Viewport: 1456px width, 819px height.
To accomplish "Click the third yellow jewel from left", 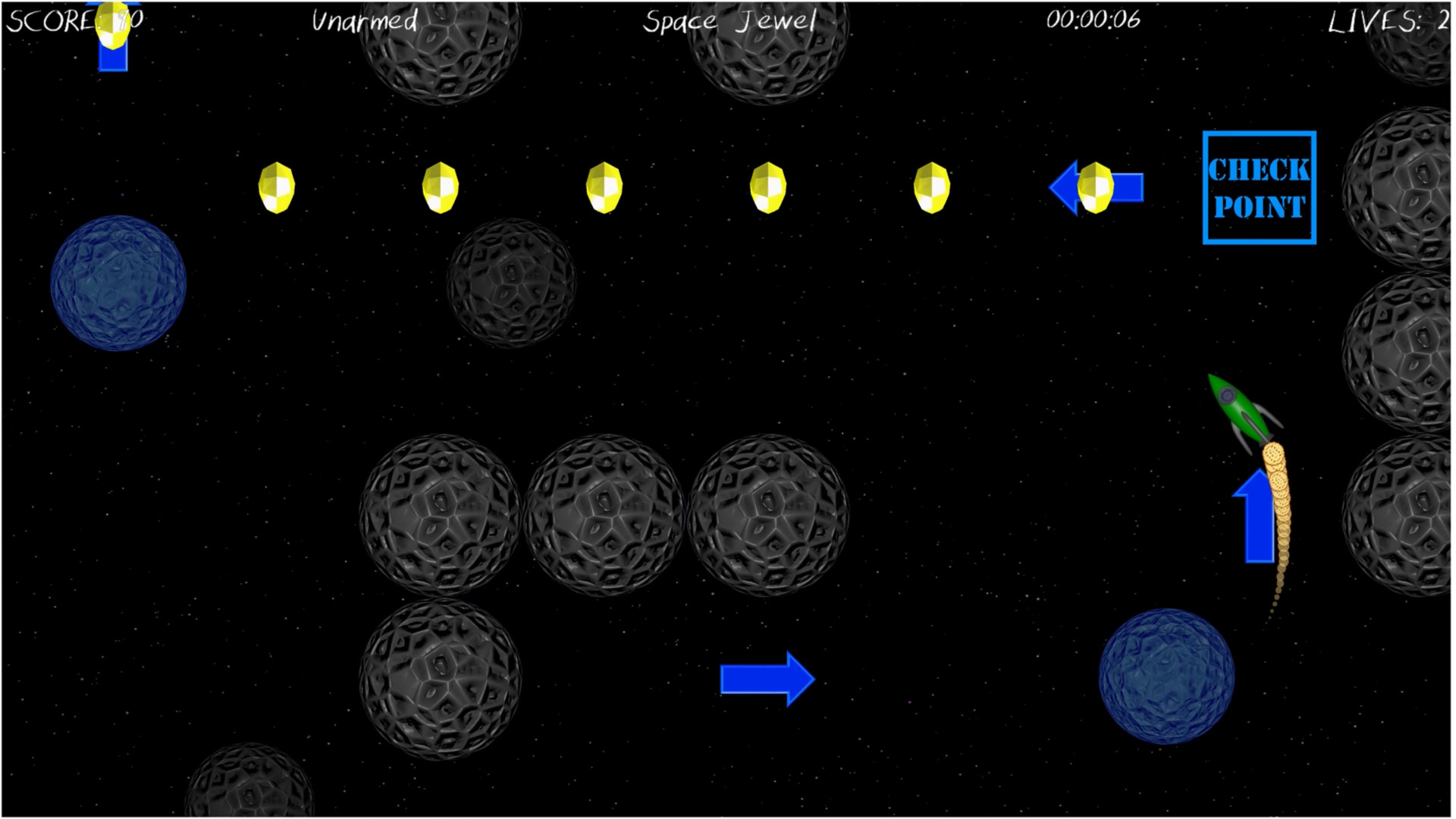I will point(604,187).
